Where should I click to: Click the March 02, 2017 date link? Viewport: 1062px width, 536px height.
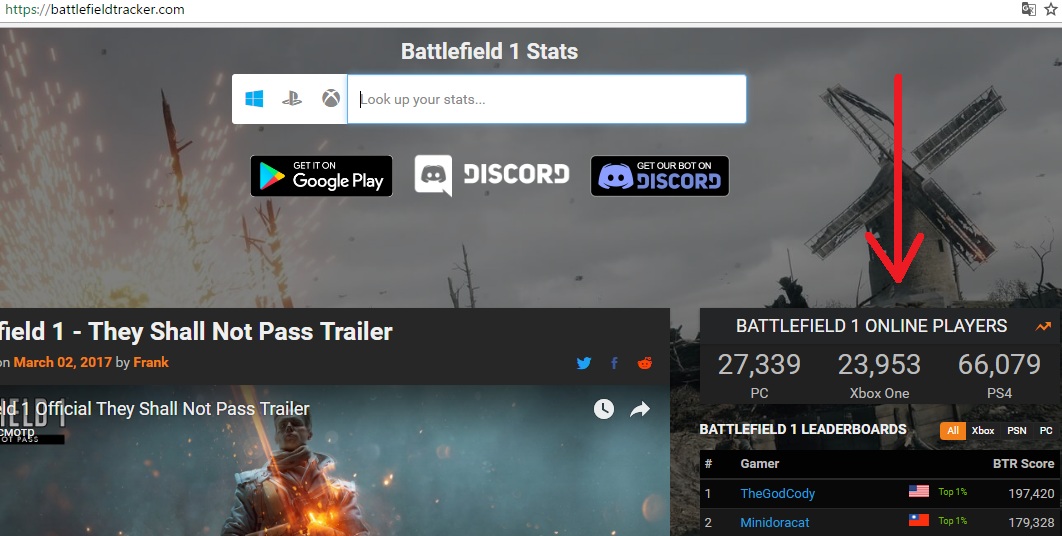tap(62, 362)
